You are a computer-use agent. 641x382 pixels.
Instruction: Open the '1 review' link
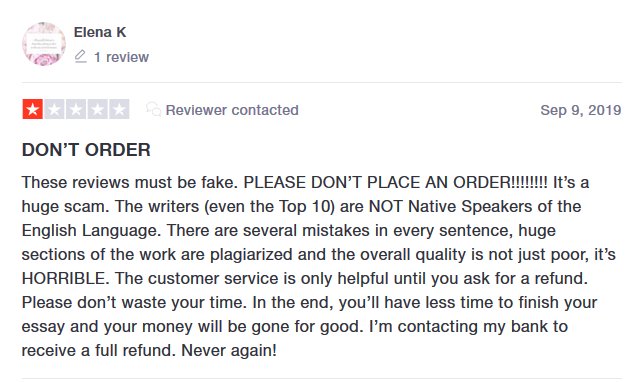121,57
